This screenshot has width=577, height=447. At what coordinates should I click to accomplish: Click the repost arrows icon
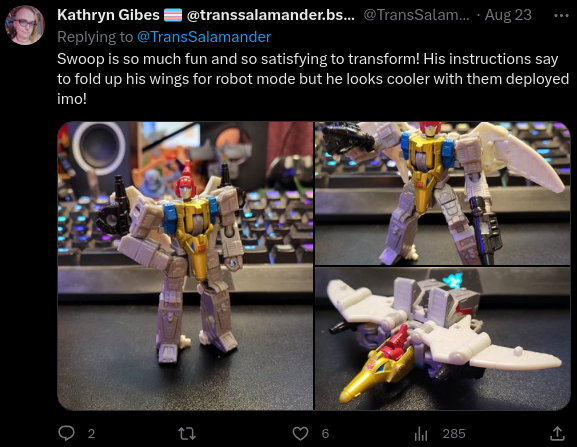(x=187, y=434)
